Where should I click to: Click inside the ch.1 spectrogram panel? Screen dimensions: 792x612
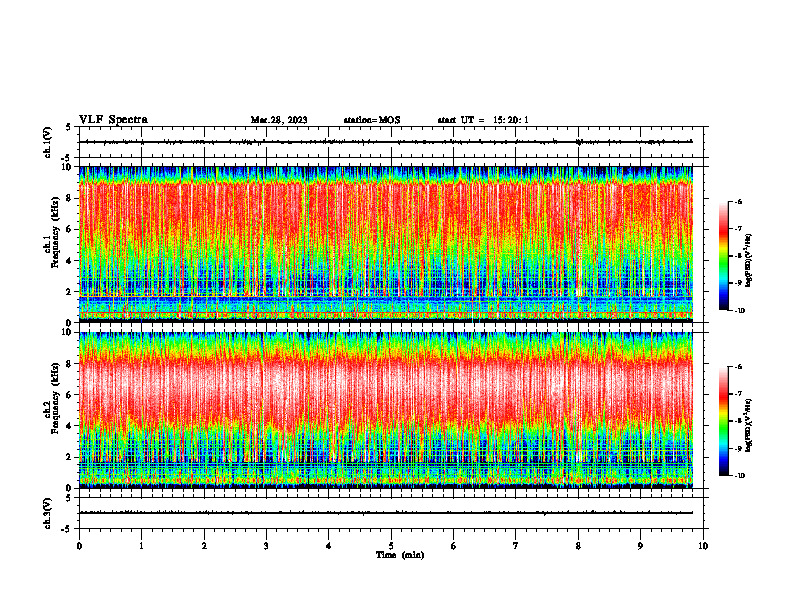click(x=386, y=244)
